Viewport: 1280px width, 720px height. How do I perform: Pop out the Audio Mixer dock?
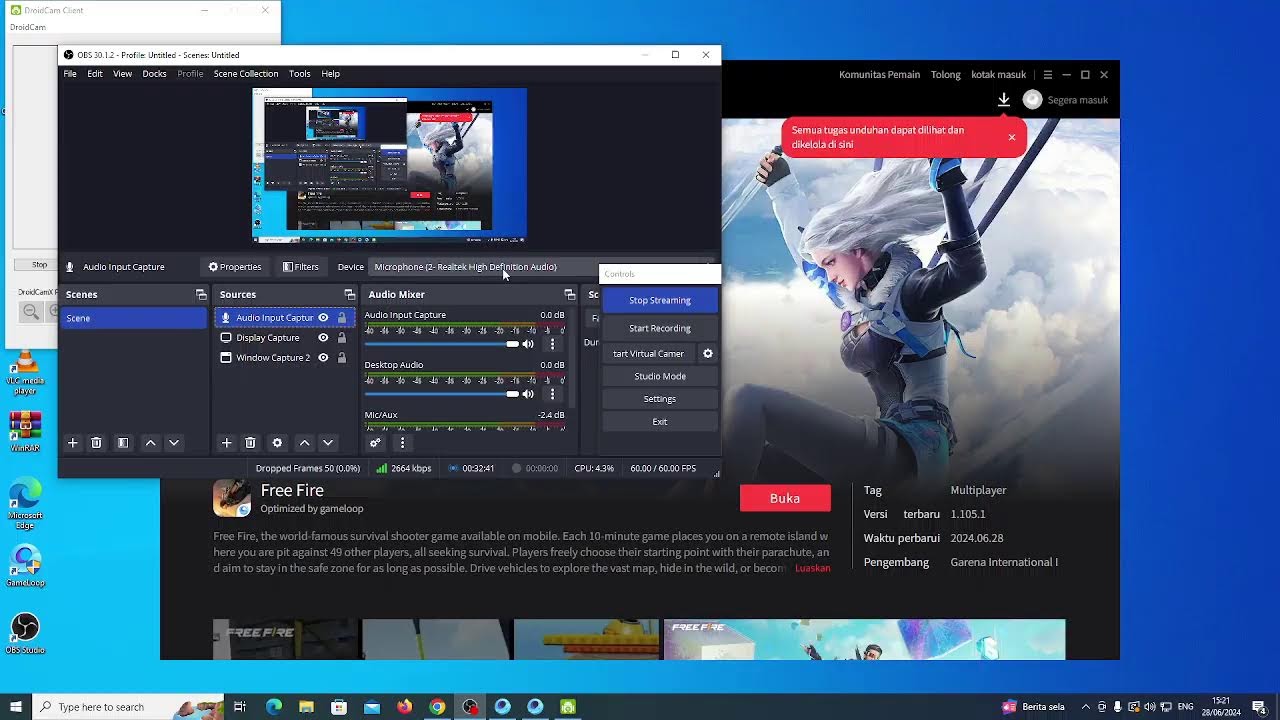(x=570, y=295)
